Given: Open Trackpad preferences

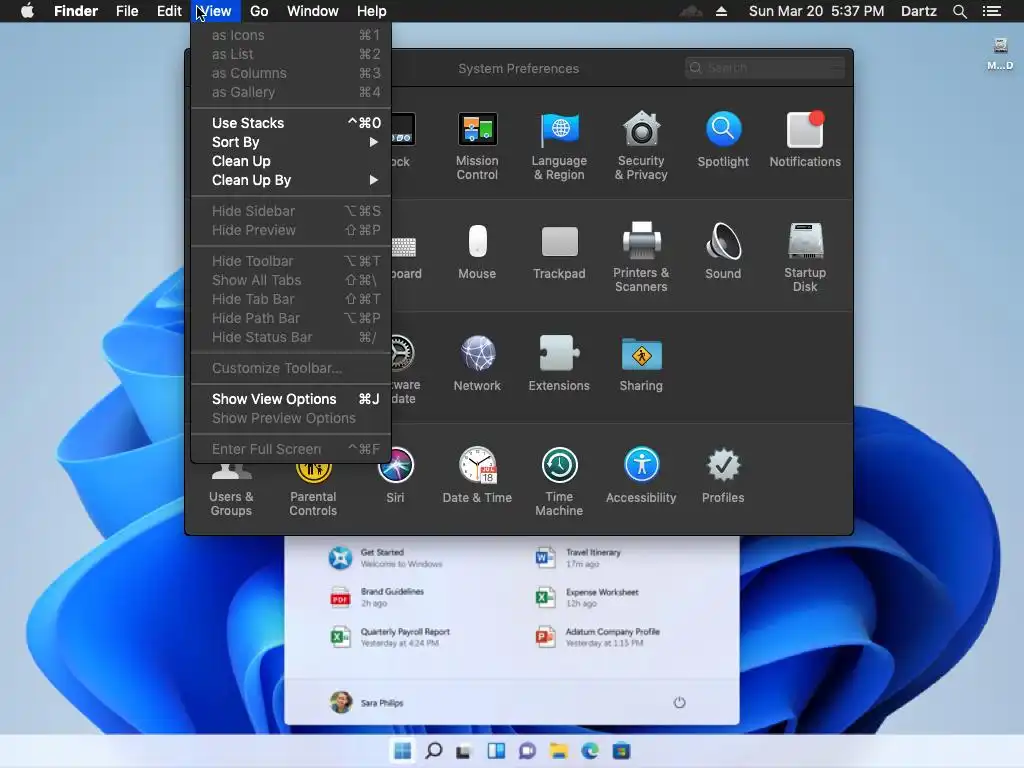Looking at the screenshot, I should coord(559,252).
